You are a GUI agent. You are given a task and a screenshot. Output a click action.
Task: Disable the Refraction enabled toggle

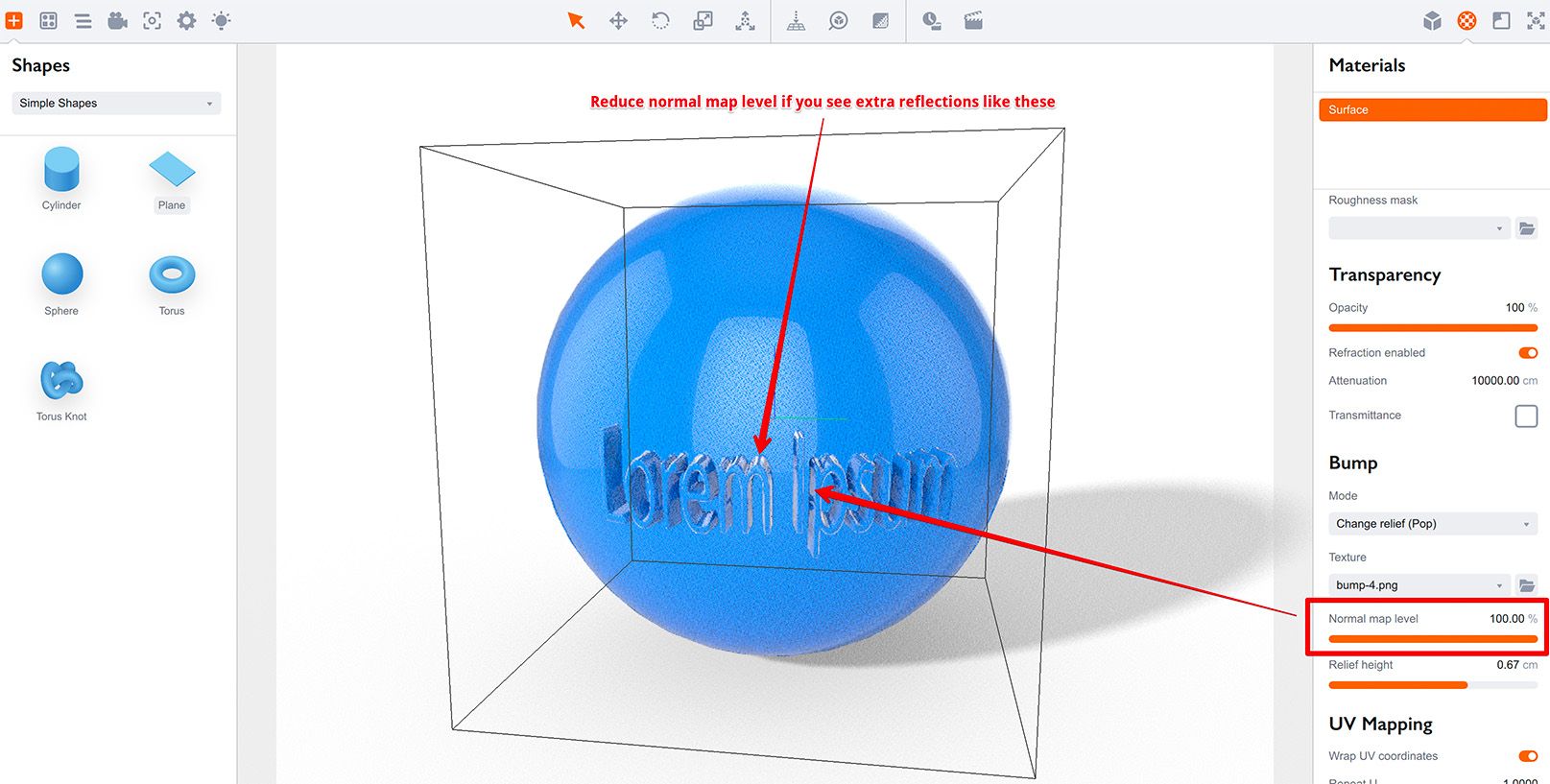(x=1527, y=353)
